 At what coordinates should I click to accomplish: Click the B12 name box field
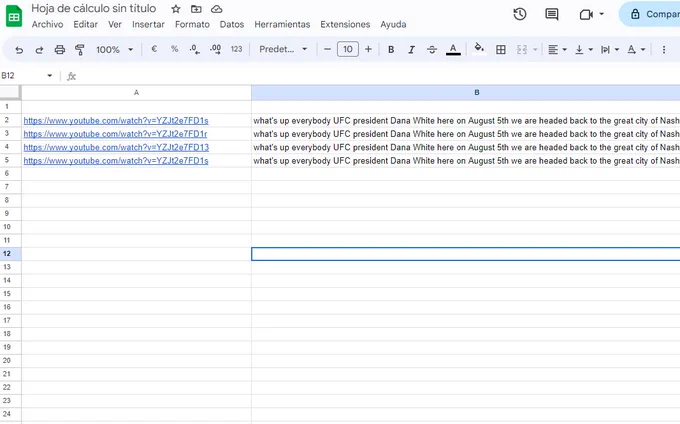point(22,75)
